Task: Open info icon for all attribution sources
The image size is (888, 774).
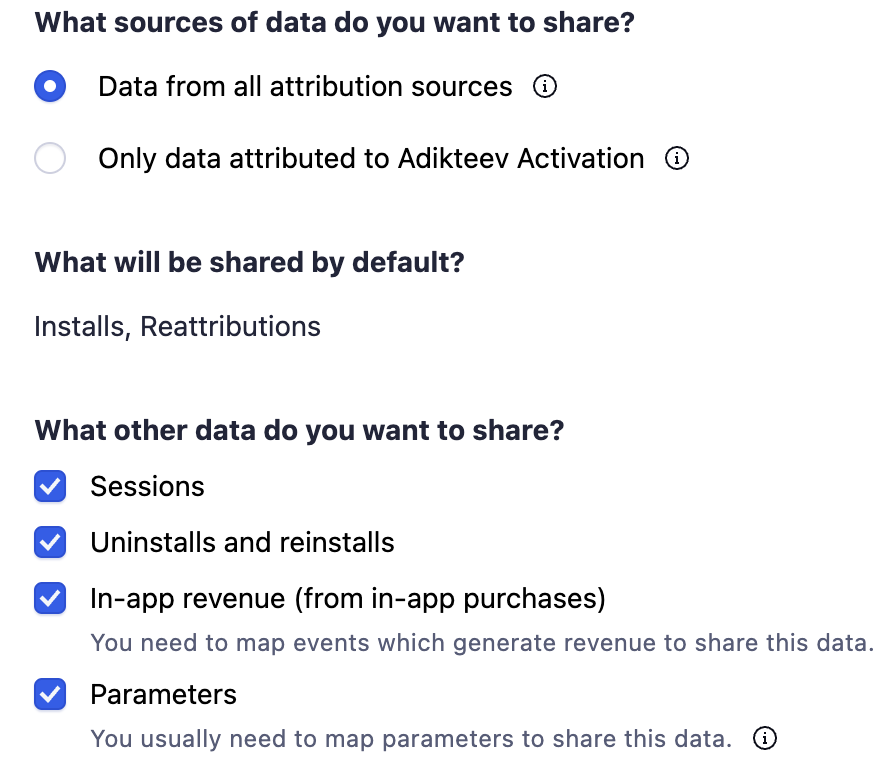Action: tap(545, 87)
